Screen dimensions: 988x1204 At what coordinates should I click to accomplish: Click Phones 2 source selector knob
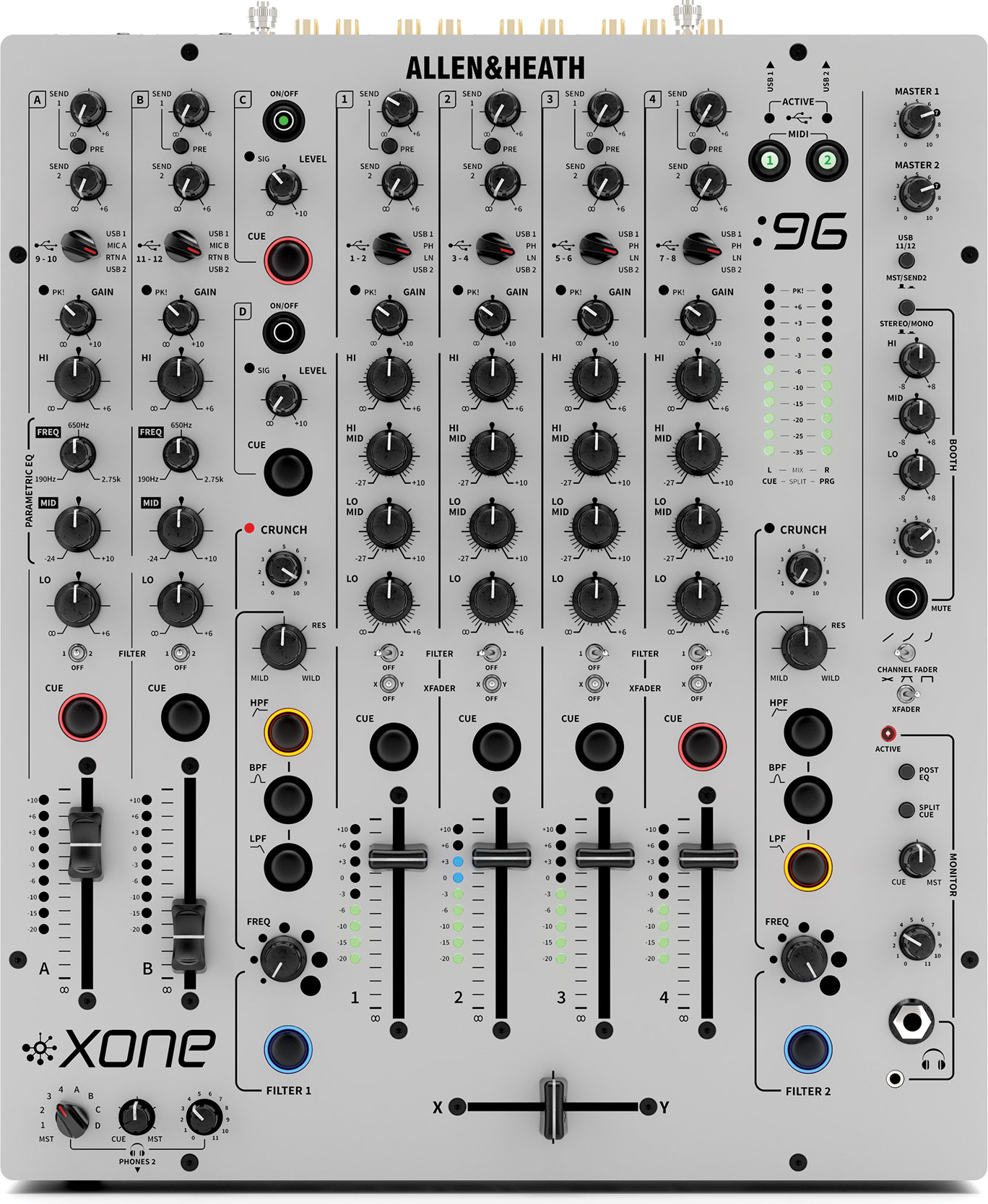[x=72, y=1119]
